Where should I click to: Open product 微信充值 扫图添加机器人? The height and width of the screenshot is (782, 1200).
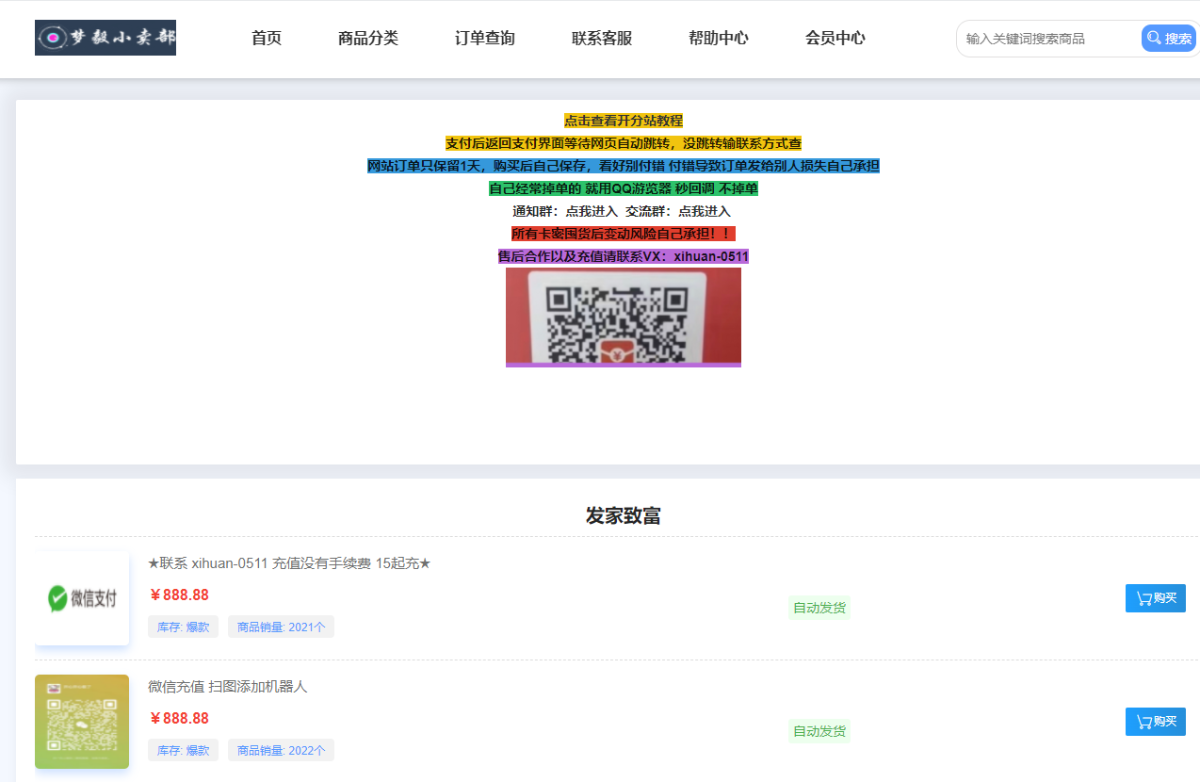[227, 686]
